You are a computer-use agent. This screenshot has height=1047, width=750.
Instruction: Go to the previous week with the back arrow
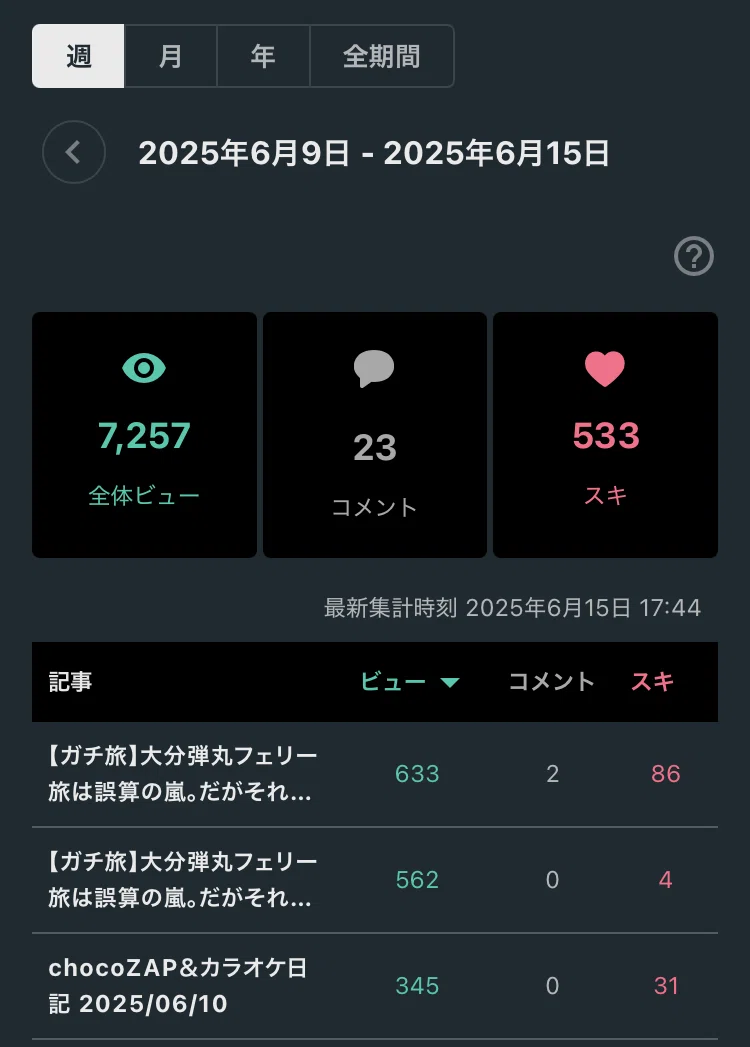click(x=73, y=152)
